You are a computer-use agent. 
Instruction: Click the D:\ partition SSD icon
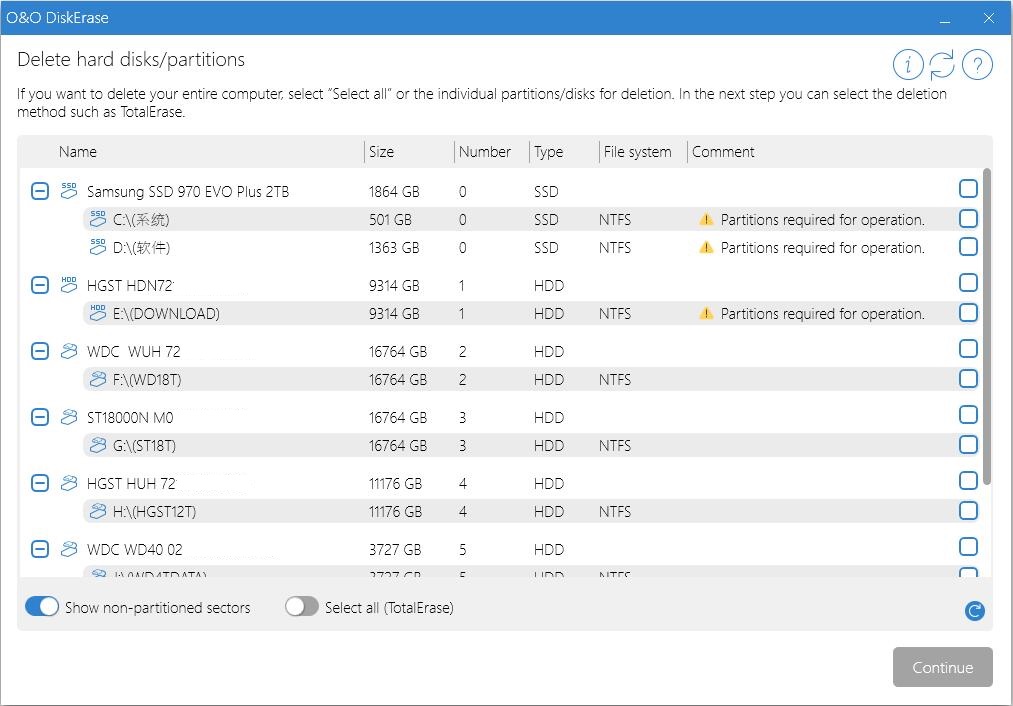(98, 247)
